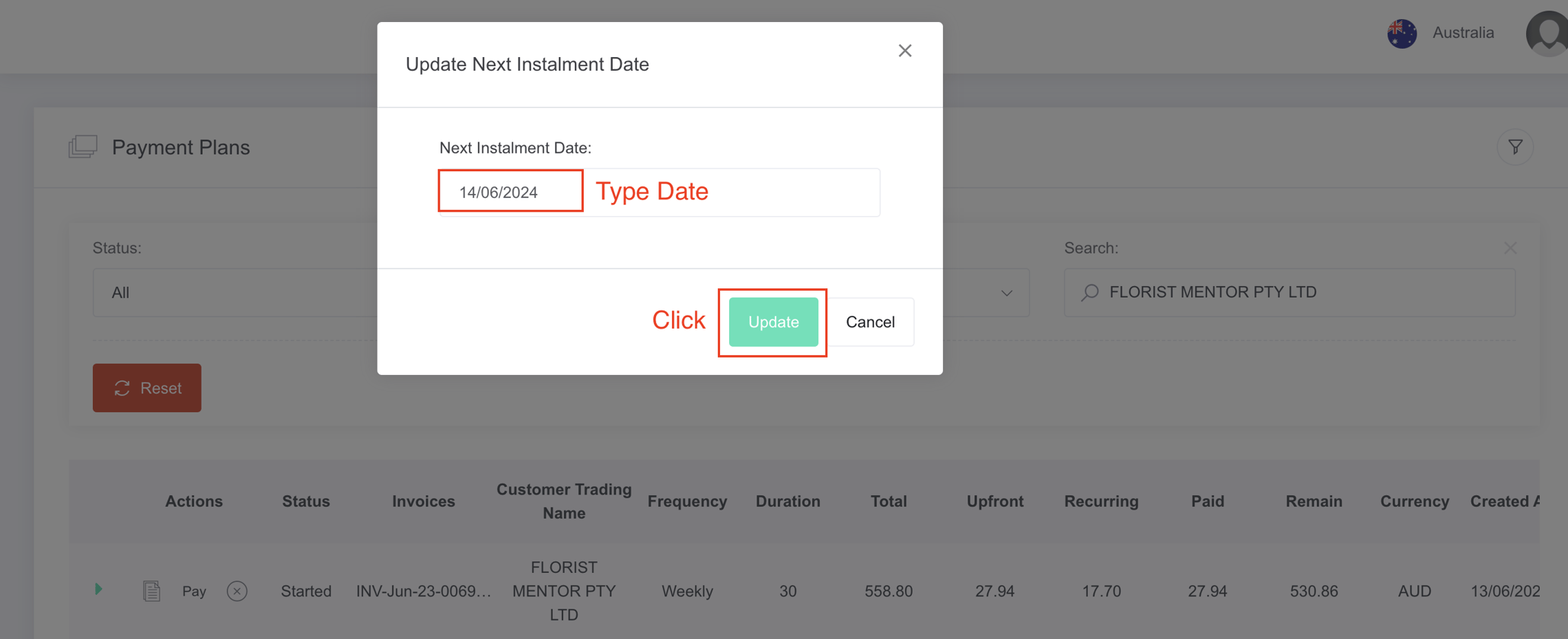Close the Update Next Instalment Date dialog
The height and width of the screenshot is (639, 1568).
[x=904, y=51]
